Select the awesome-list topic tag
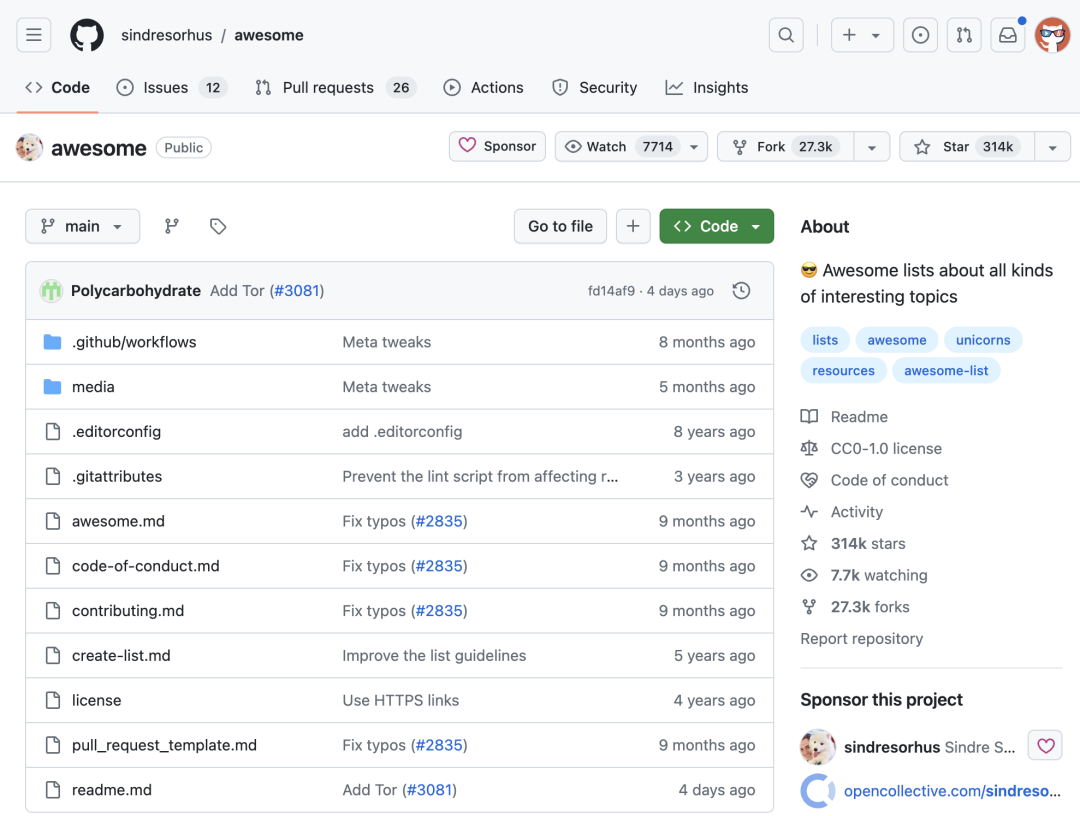Screen dimensions: 1080x816 point(946,370)
